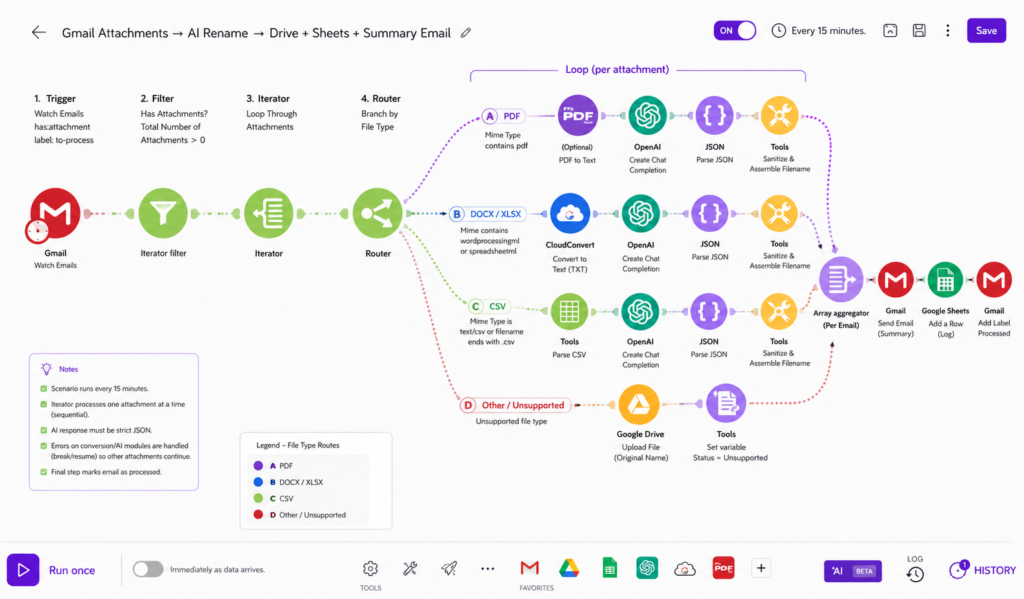Open JSON Parse module in DOCX/XLSX route
Viewport: 1024px width, 599px height.
[709, 213]
